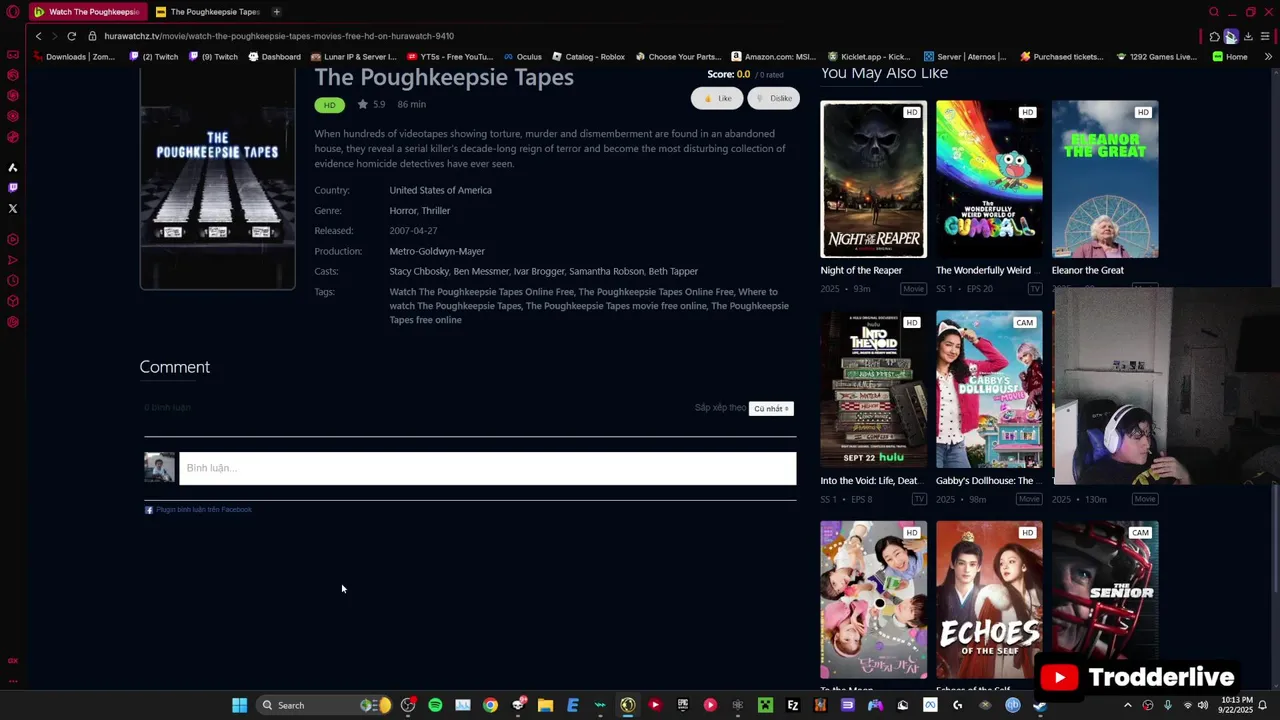Open the Dashboard bookmark
The image size is (1280, 720).
[274, 57]
